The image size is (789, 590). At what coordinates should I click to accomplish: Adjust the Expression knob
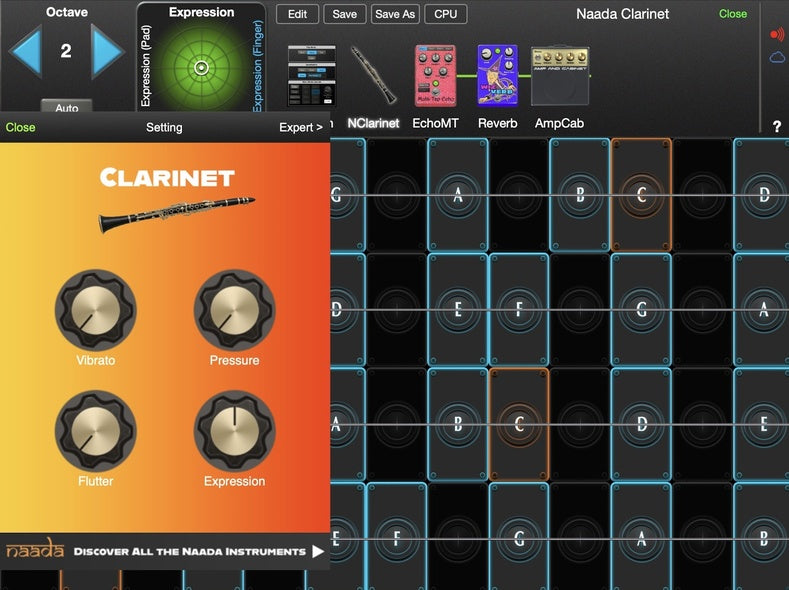[x=234, y=431]
